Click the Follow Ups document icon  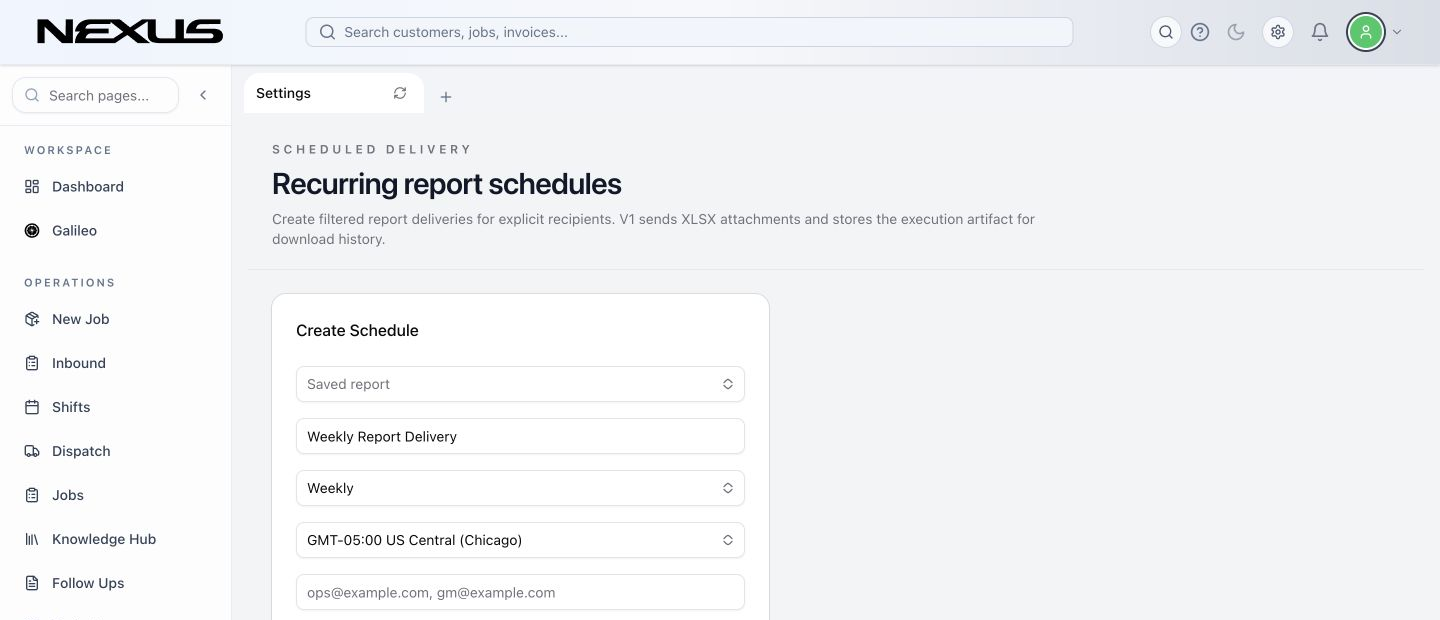click(32, 583)
